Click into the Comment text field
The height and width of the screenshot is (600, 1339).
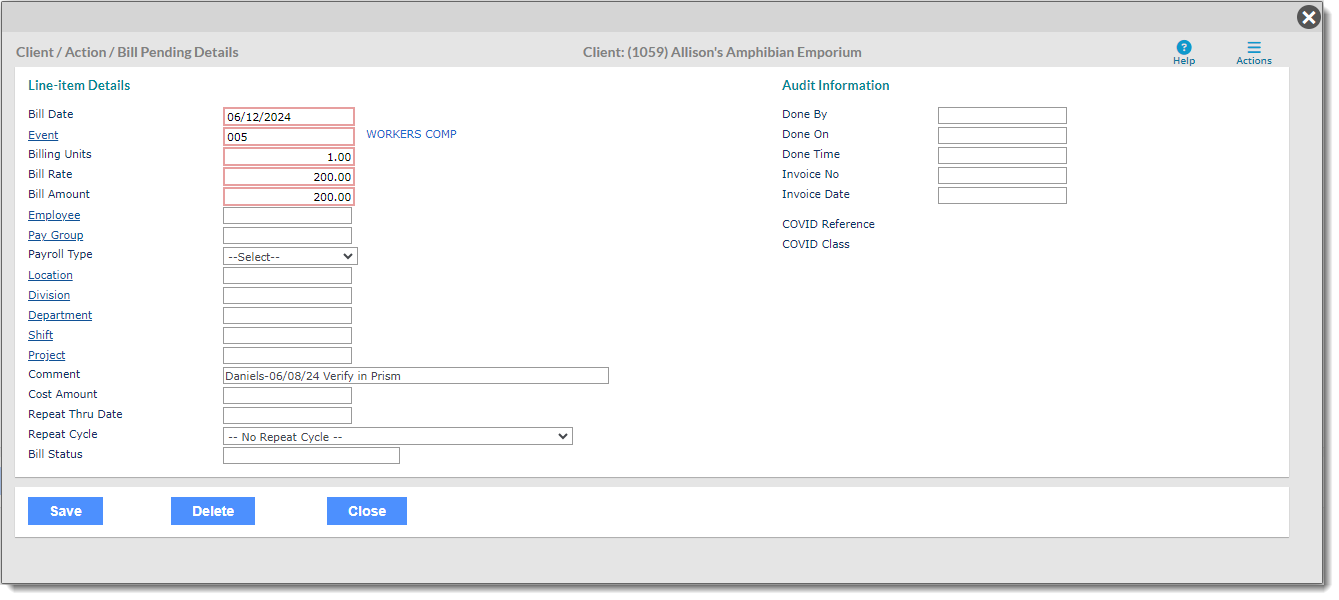(x=415, y=376)
